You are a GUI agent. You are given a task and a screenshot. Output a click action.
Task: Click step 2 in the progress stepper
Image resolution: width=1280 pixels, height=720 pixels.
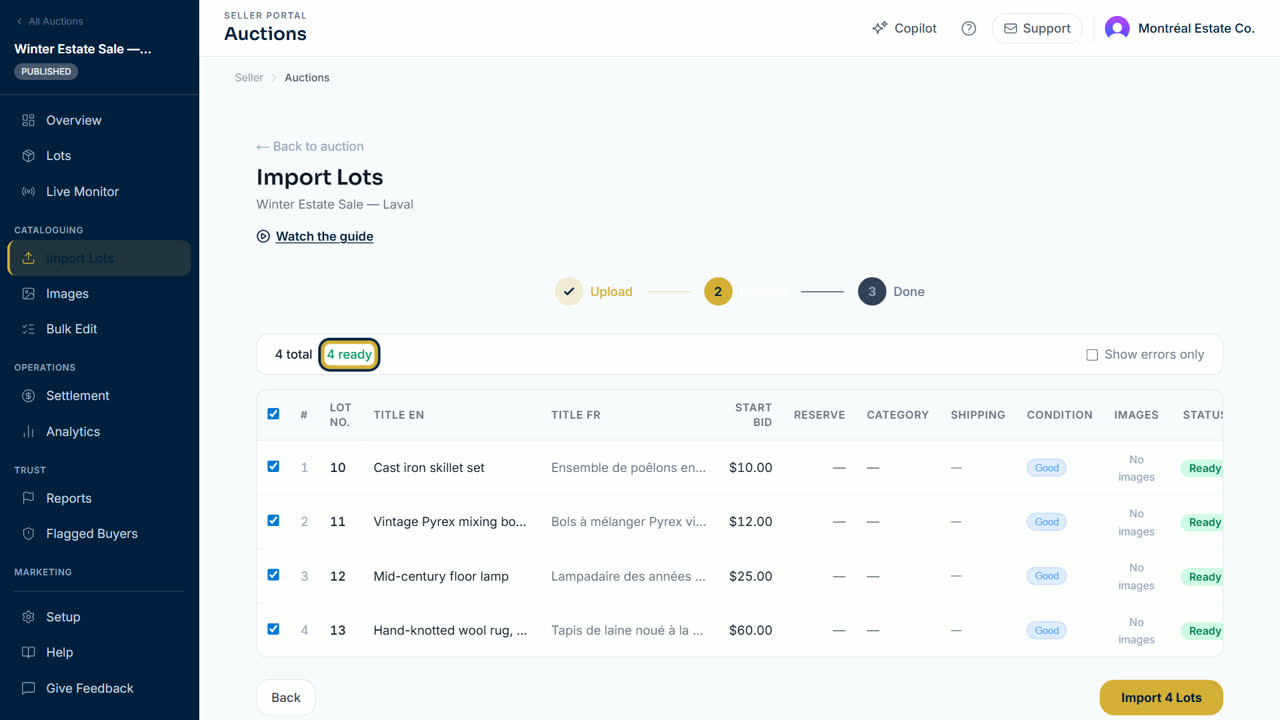point(718,292)
